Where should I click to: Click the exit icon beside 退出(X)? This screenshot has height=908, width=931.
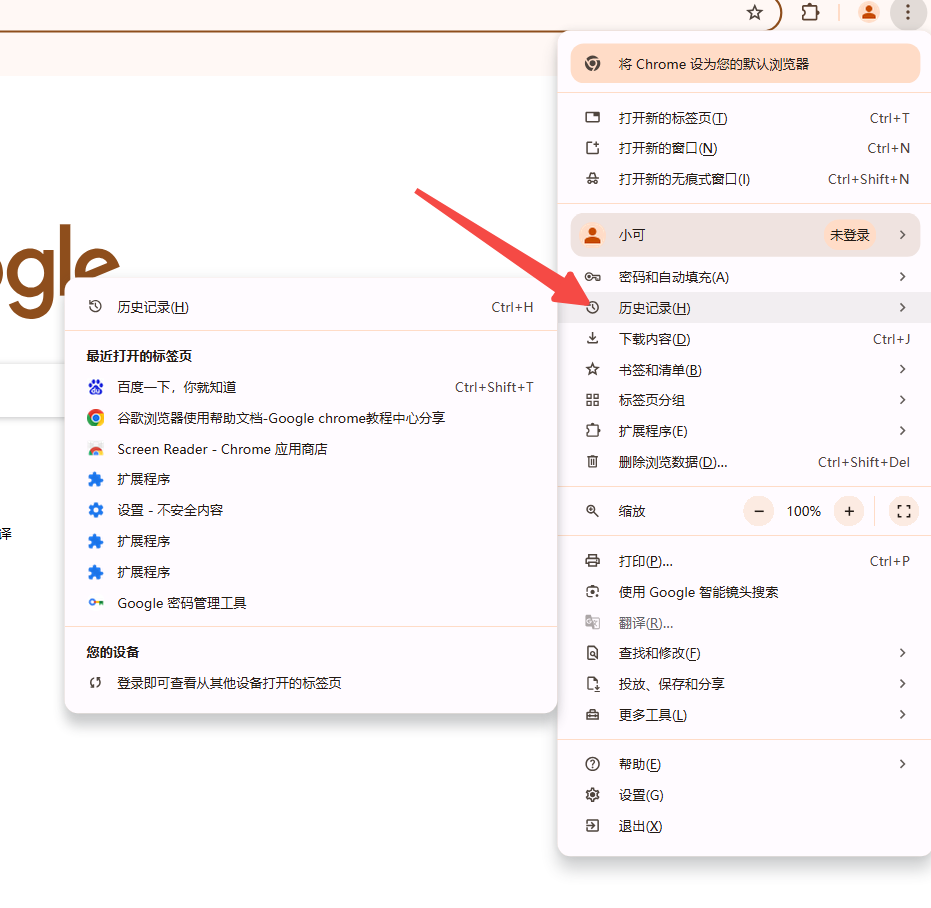[x=593, y=825]
